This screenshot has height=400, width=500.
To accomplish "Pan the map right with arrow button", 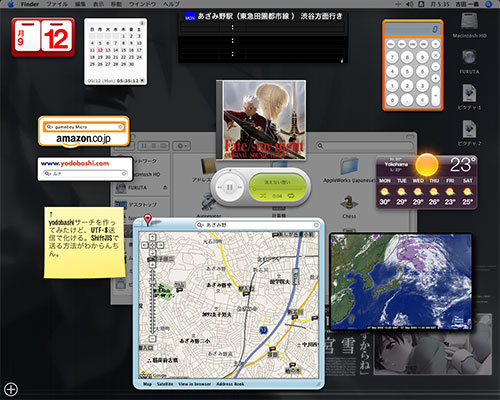I will coord(160,245).
